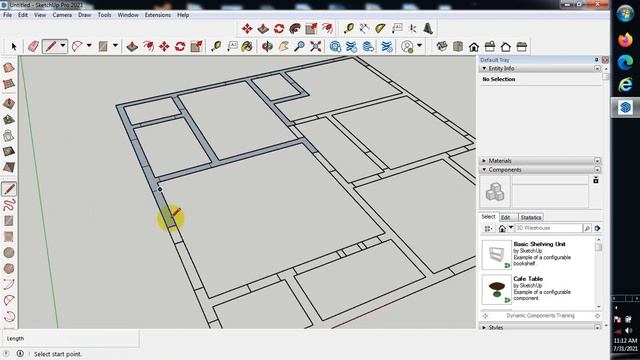This screenshot has height=360, width=640.
Task: Select the Axes tool
Action: point(413,29)
